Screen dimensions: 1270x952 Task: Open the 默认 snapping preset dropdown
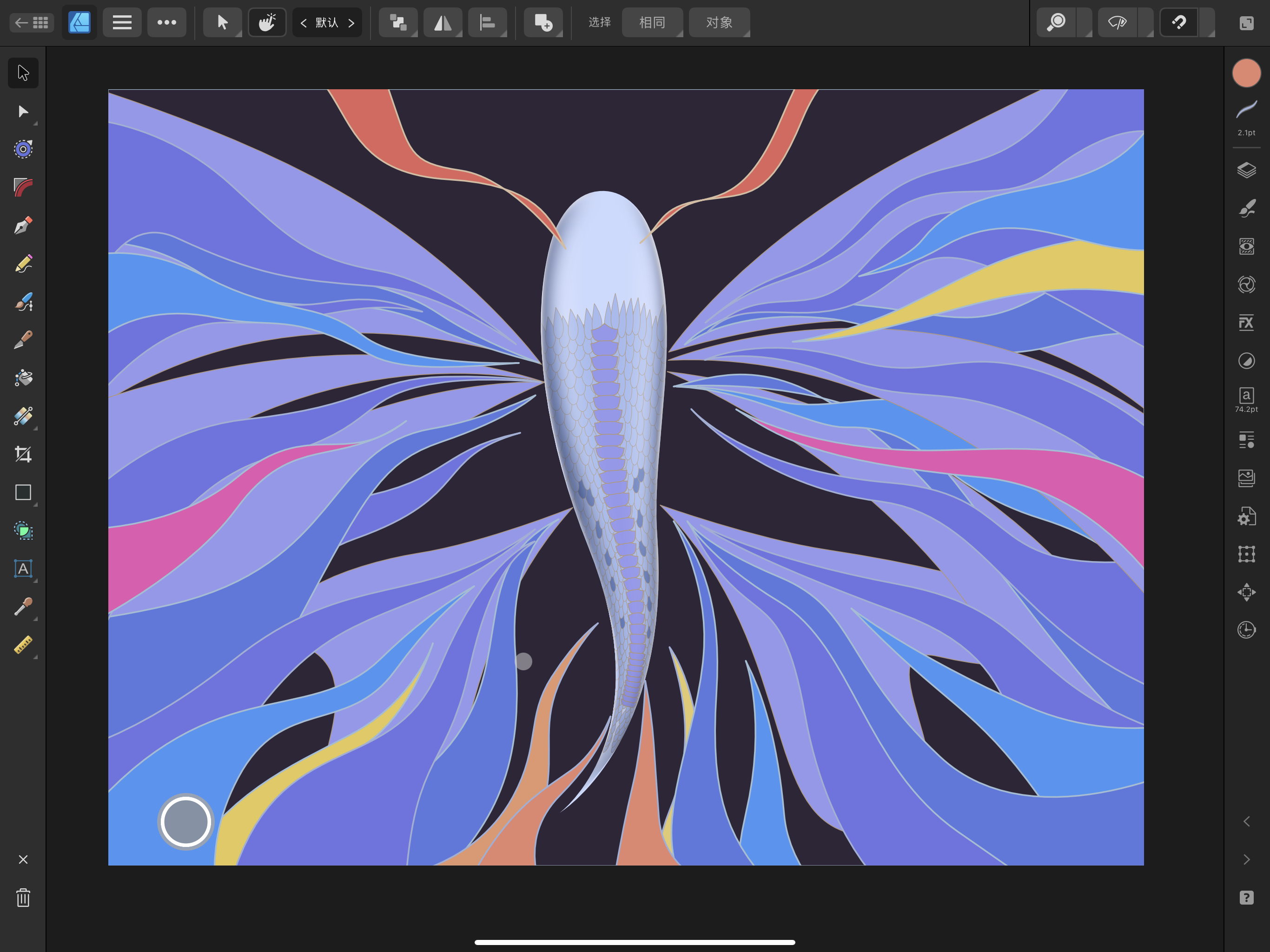pos(327,22)
